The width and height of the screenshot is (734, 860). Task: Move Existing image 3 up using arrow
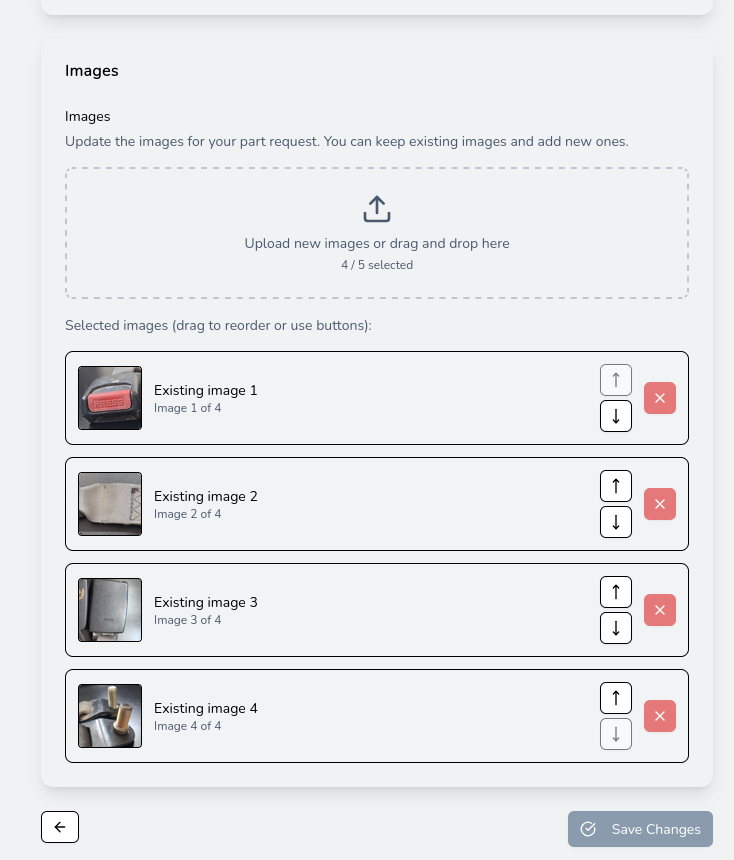click(x=616, y=592)
